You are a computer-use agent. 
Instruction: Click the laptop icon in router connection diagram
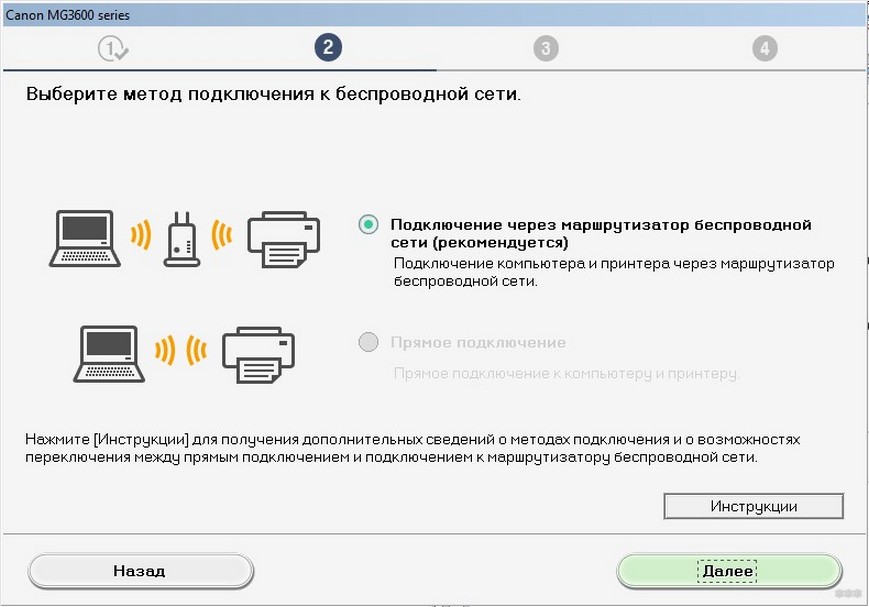click(84, 238)
